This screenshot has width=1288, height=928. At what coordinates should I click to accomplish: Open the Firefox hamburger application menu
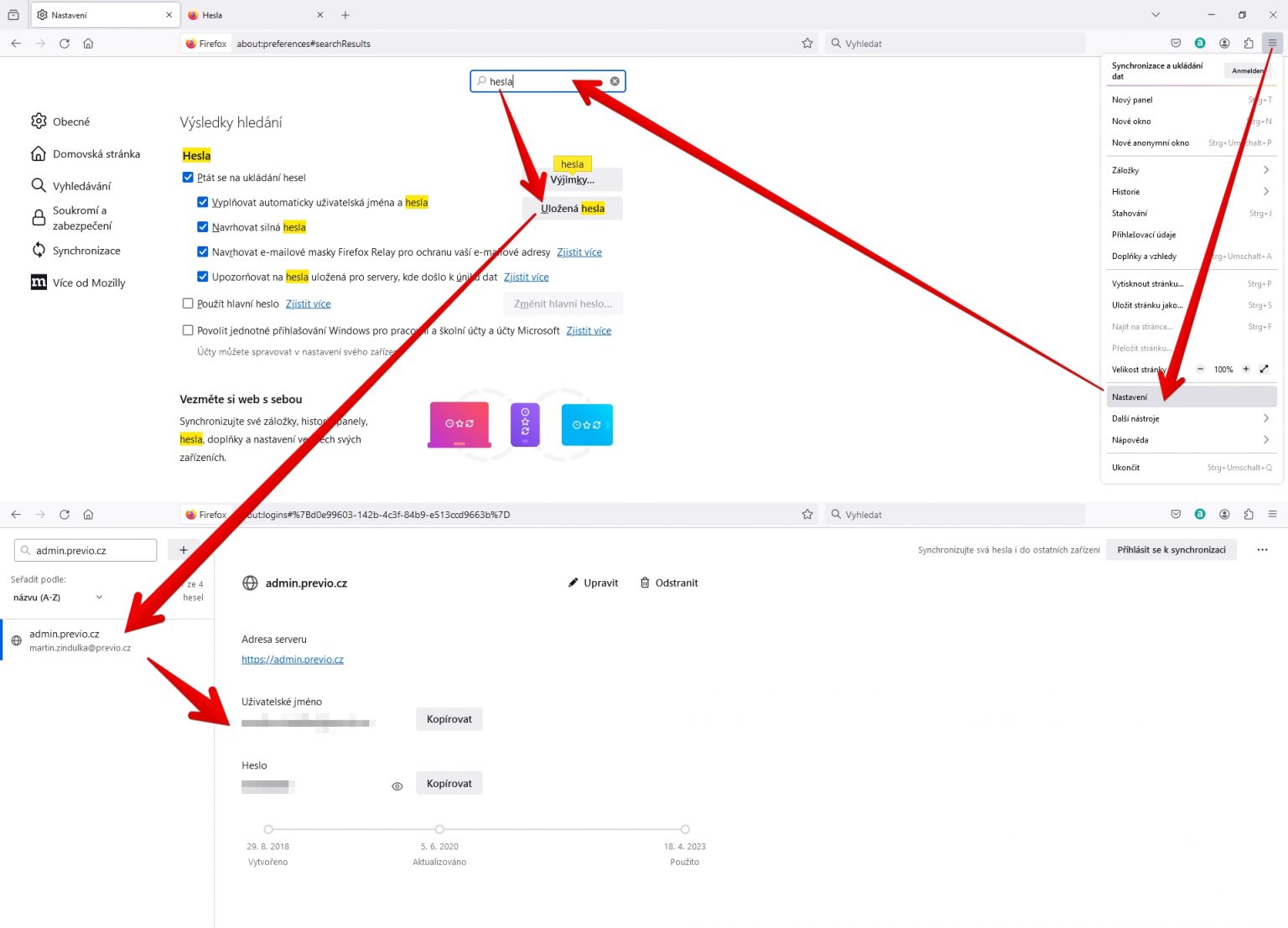(1271, 43)
